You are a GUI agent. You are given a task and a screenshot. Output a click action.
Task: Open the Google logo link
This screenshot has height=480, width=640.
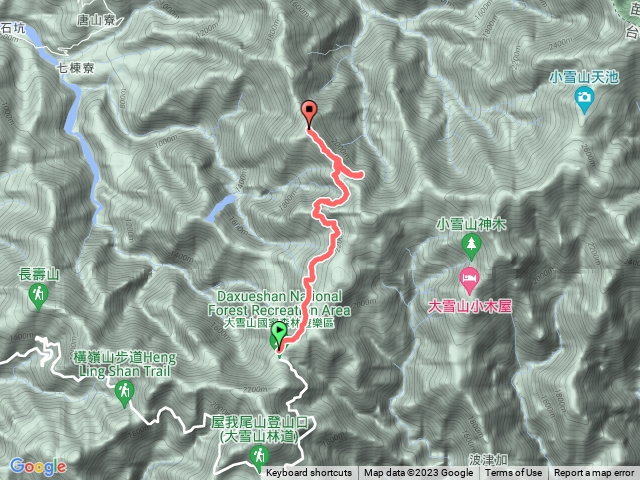click(x=38, y=467)
